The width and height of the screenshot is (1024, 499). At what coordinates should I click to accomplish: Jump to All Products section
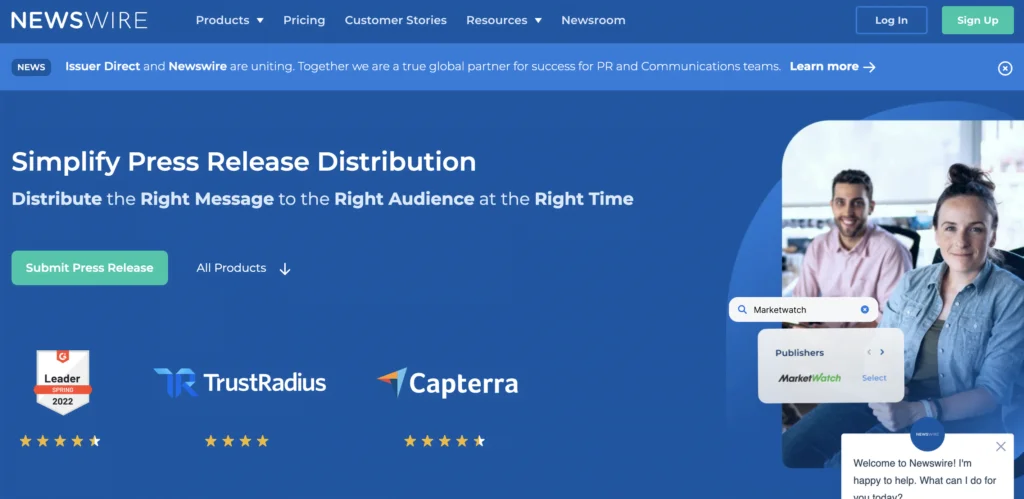coord(231,268)
